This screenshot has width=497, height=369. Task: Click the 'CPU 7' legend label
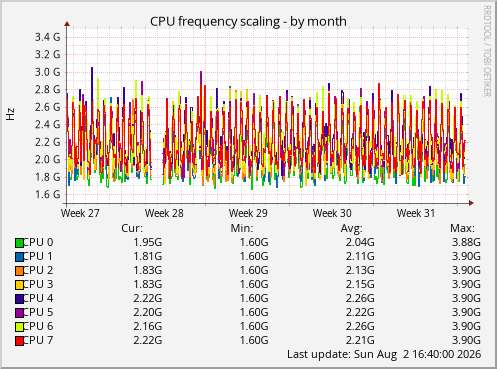pos(38,340)
